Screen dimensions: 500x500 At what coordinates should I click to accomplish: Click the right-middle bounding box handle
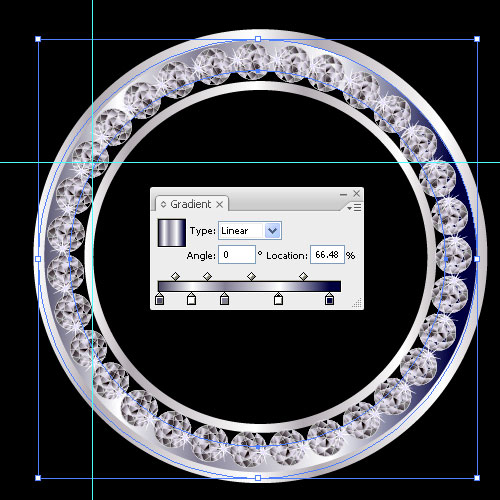[477, 259]
